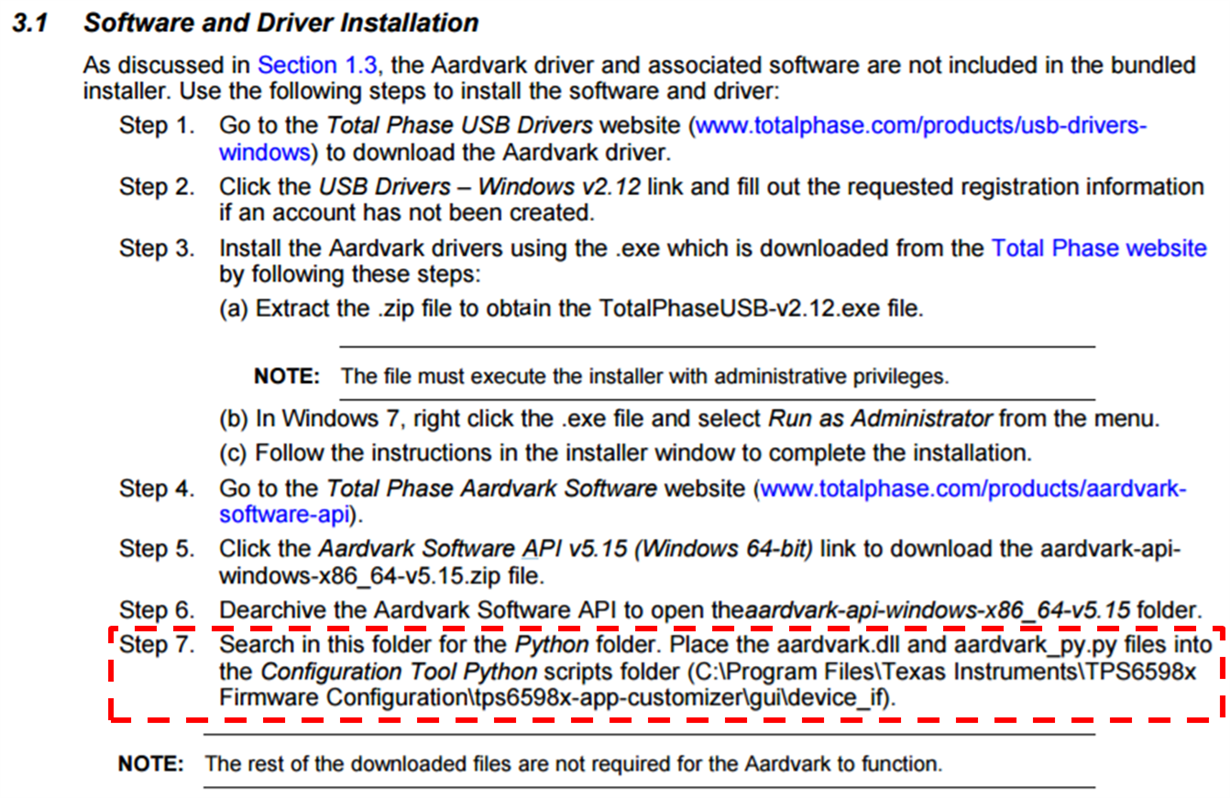
Task: Click the NOTE about administrative privileges
Action: pyautogui.click(x=600, y=377)
